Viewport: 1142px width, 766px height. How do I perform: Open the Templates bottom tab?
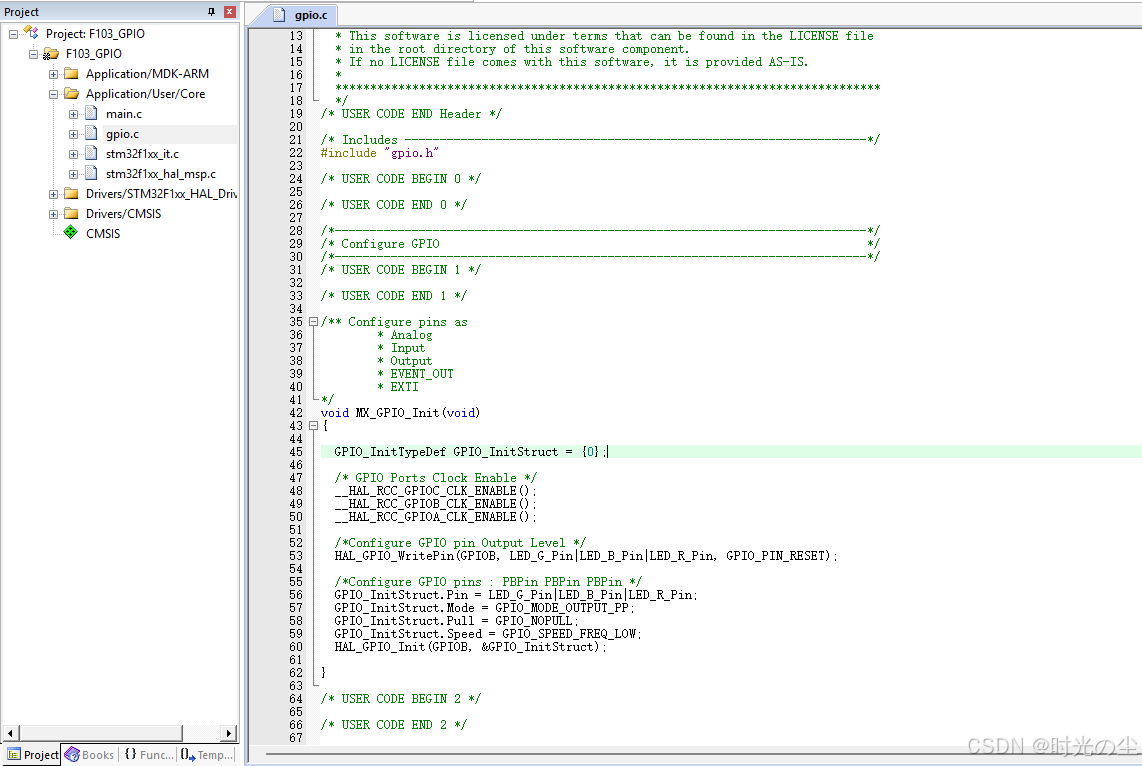[207, 754]
